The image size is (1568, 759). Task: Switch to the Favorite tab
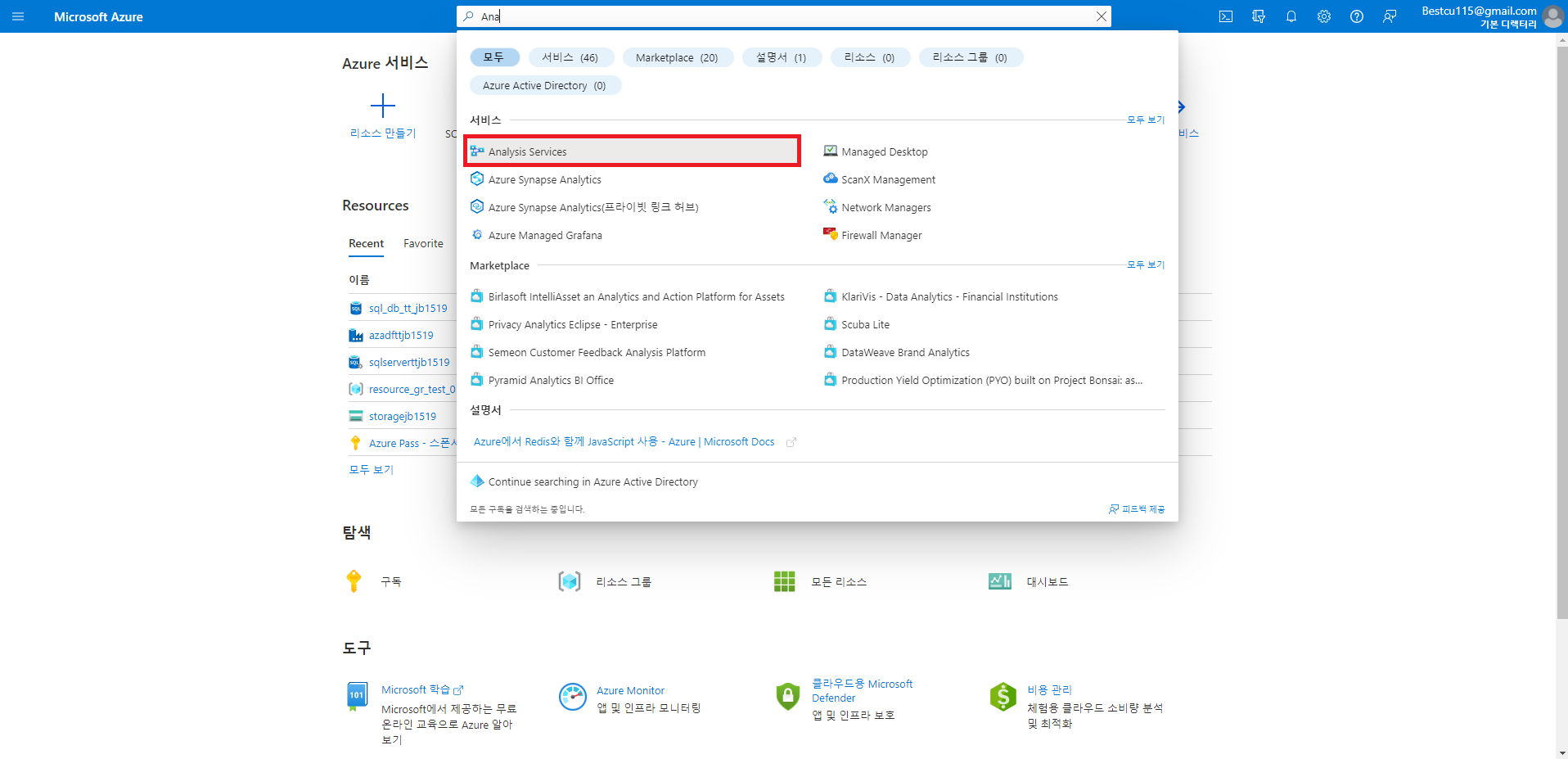[x=423, y=243]
